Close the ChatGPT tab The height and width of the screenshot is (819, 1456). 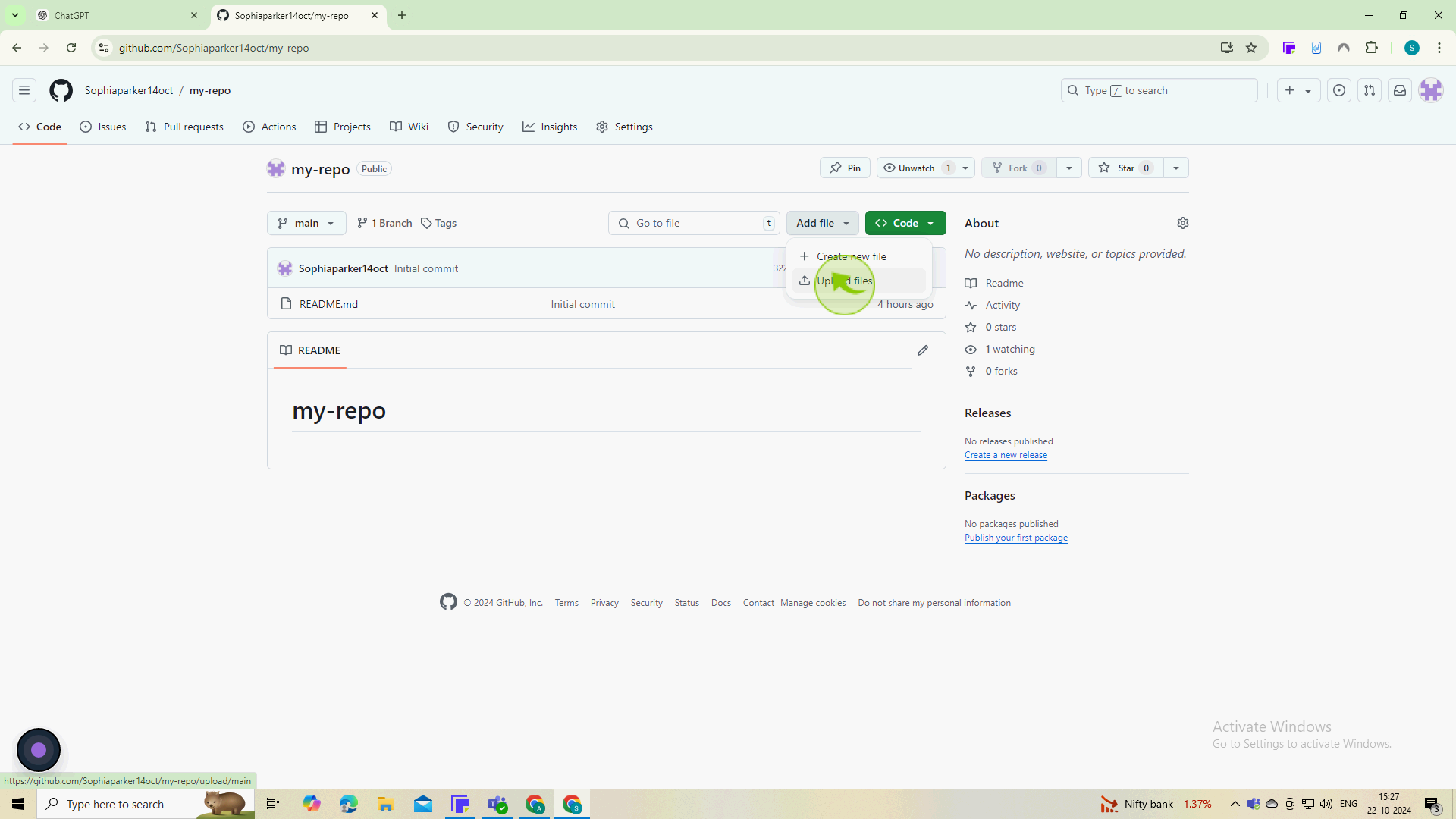click(x=194, y=15)
